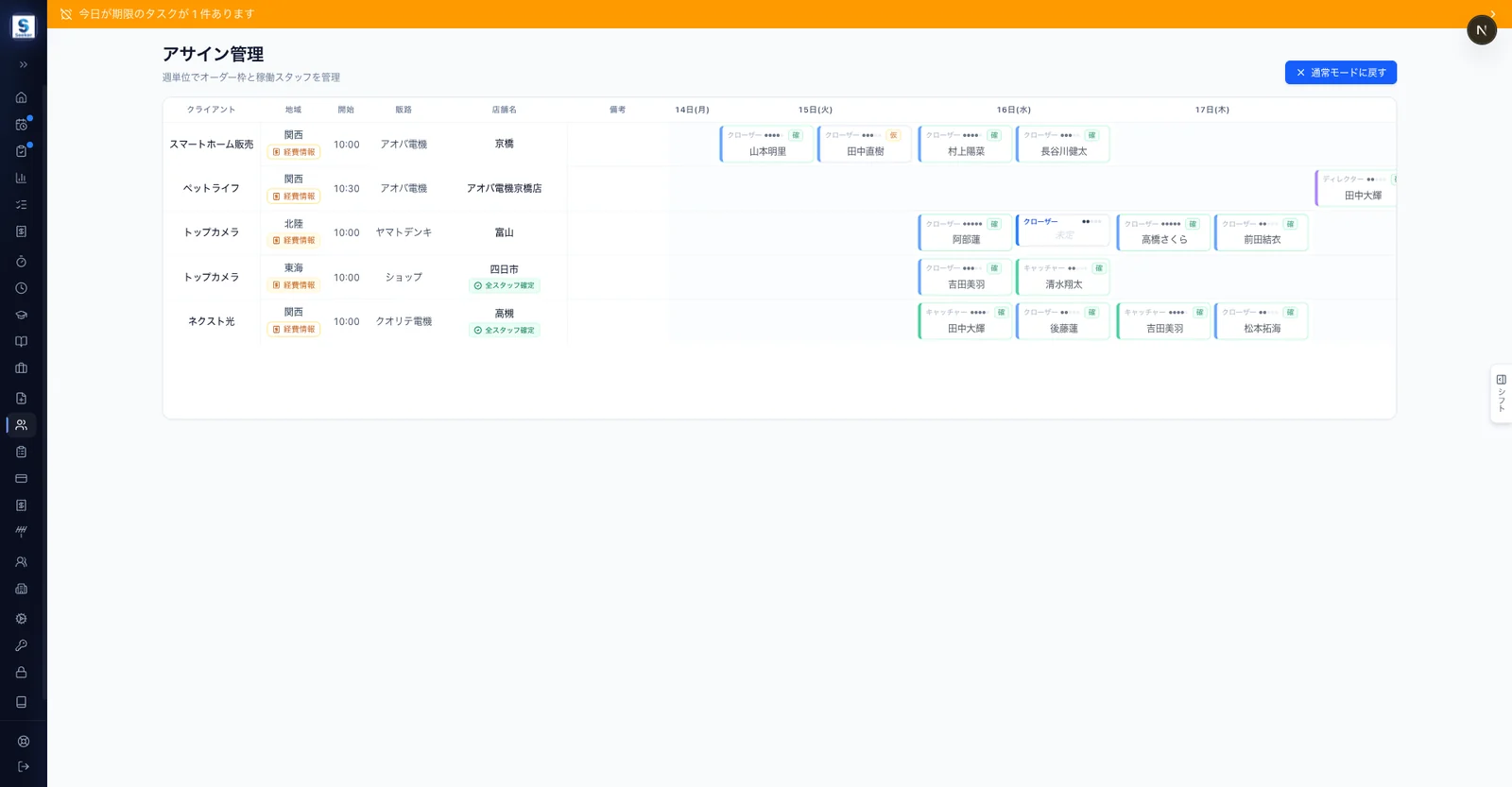Open the 長谷川健太 staff card
Viewport: 1512px width, 787px height.
coord(1063,144)
